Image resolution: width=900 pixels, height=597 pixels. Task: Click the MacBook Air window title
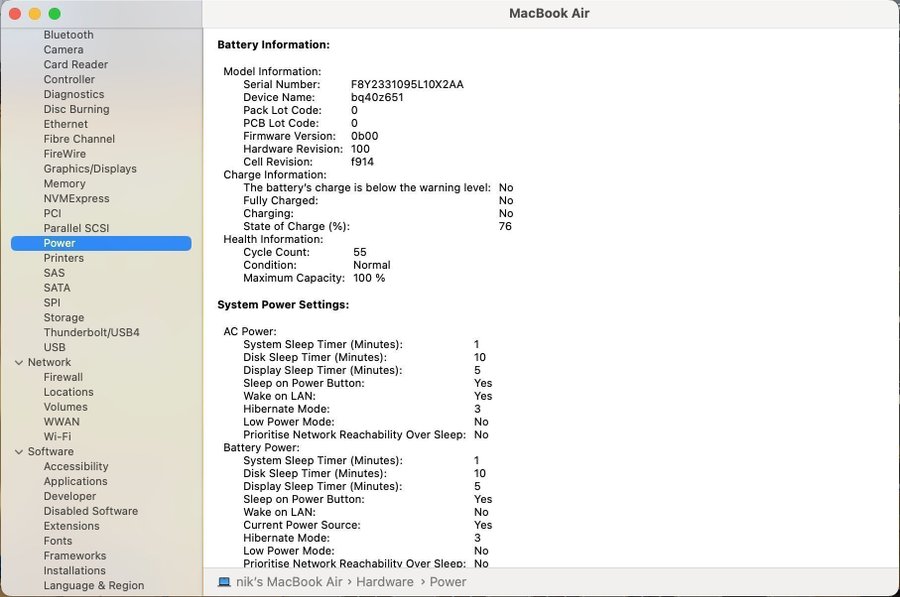[x=549, y=13]
